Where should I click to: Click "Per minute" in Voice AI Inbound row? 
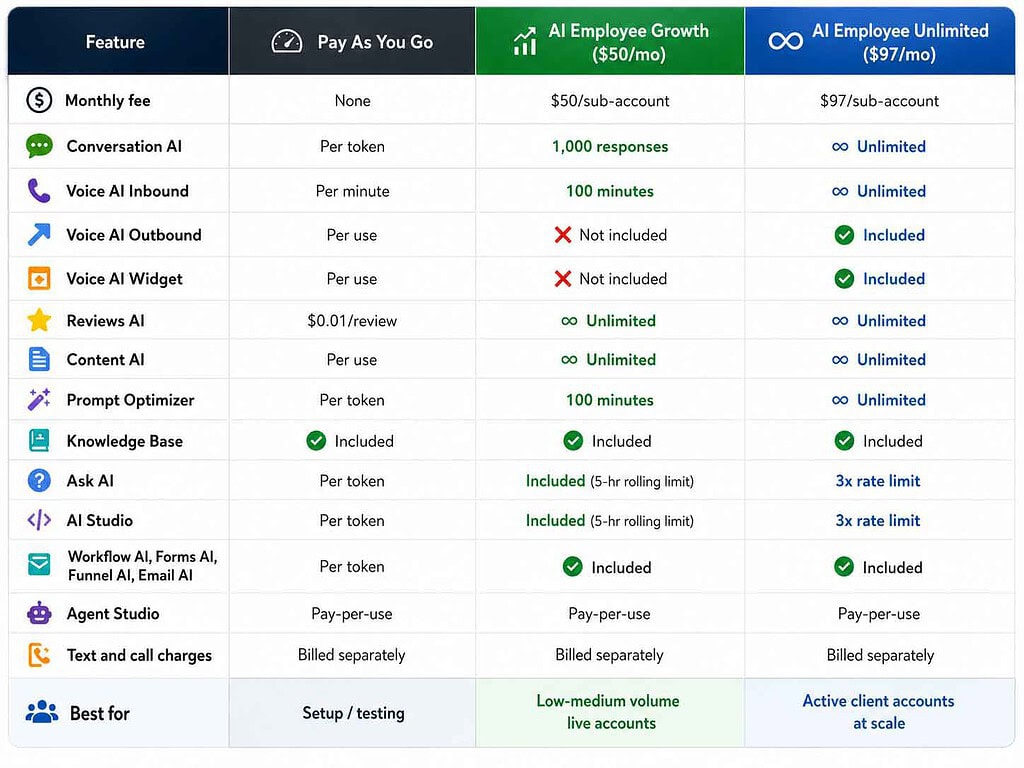353,191
